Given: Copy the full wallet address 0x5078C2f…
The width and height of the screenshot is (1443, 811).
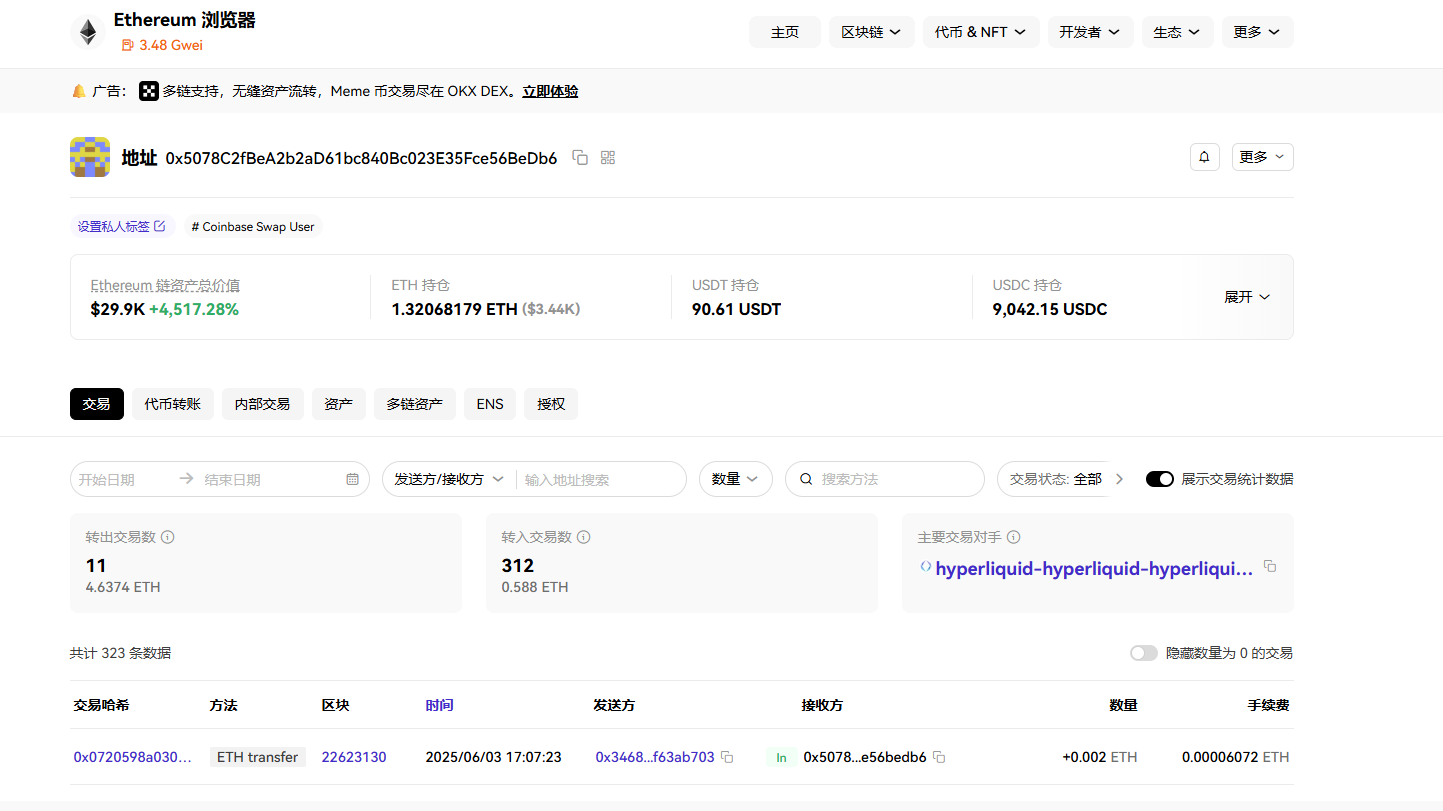Looking at the screenshot, I should [580, 157].
